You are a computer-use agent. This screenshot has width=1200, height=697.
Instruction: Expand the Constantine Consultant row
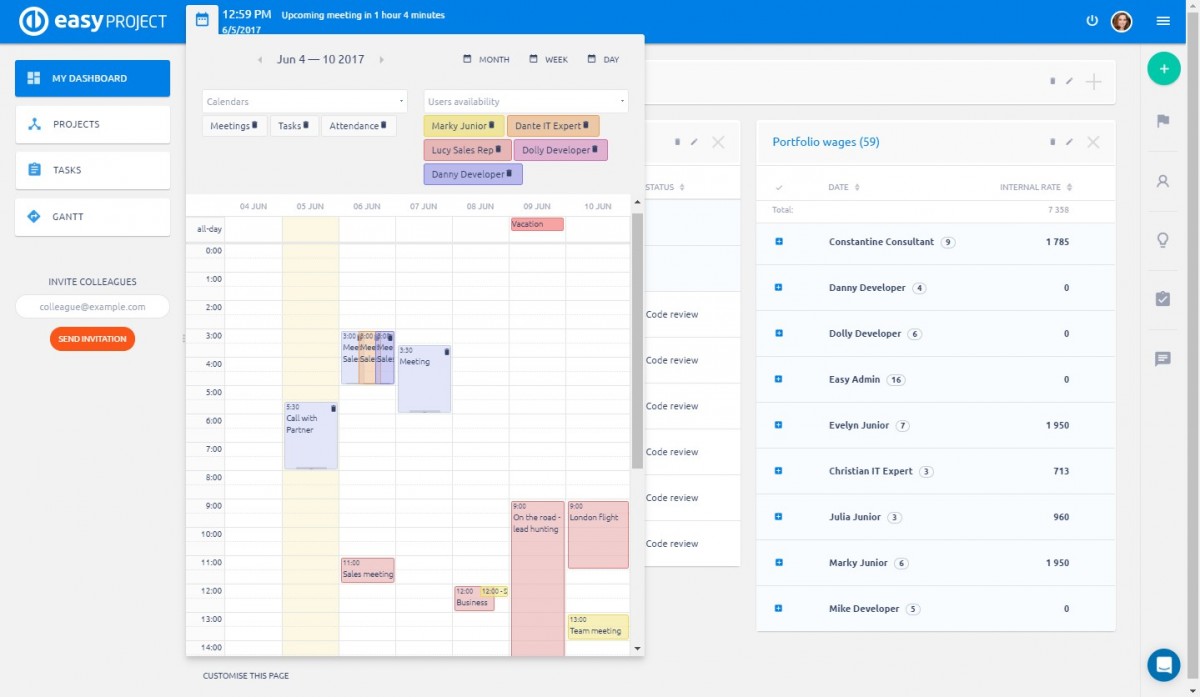point(779,242)
